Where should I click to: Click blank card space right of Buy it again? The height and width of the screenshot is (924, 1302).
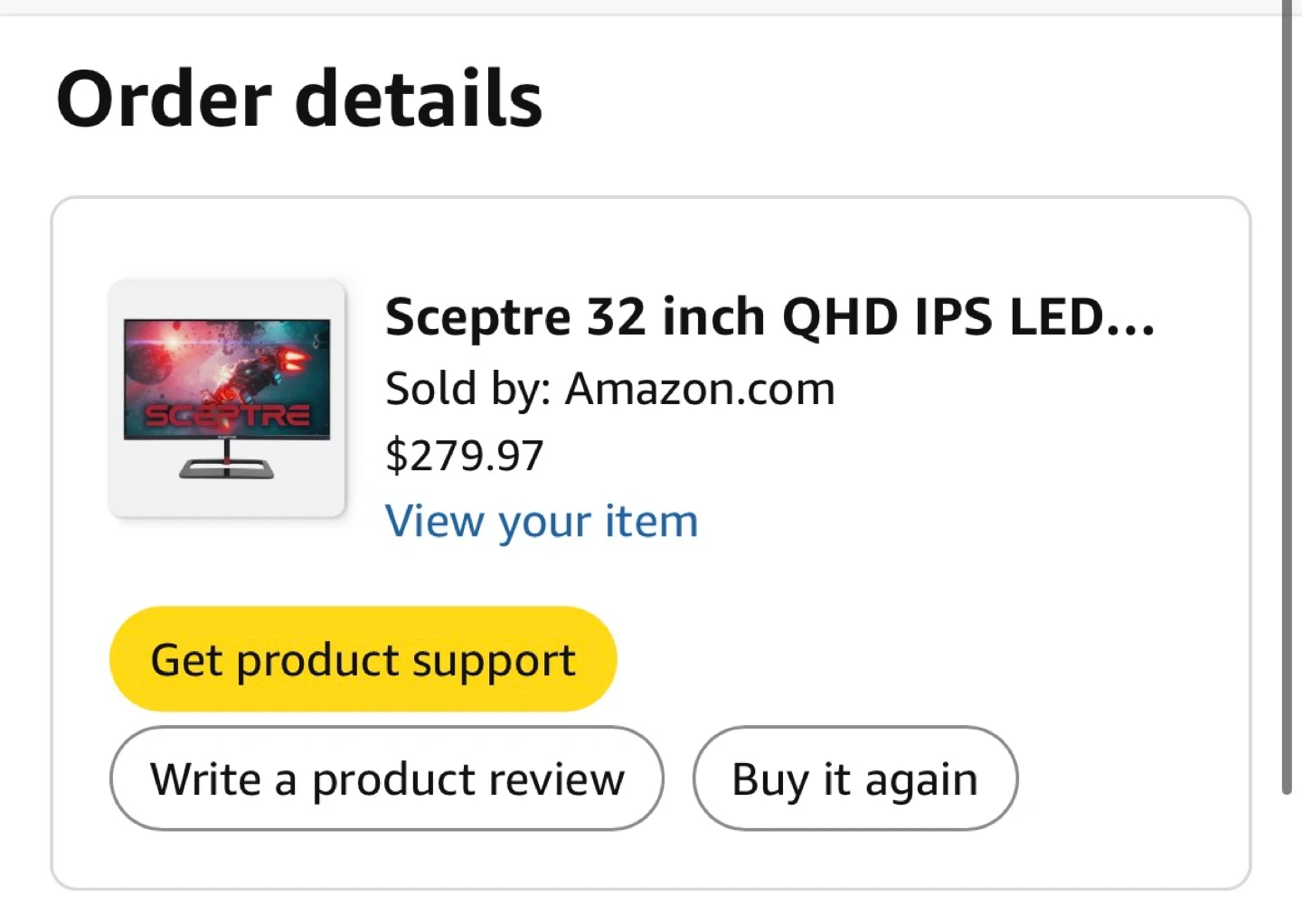click(1130, 778)
